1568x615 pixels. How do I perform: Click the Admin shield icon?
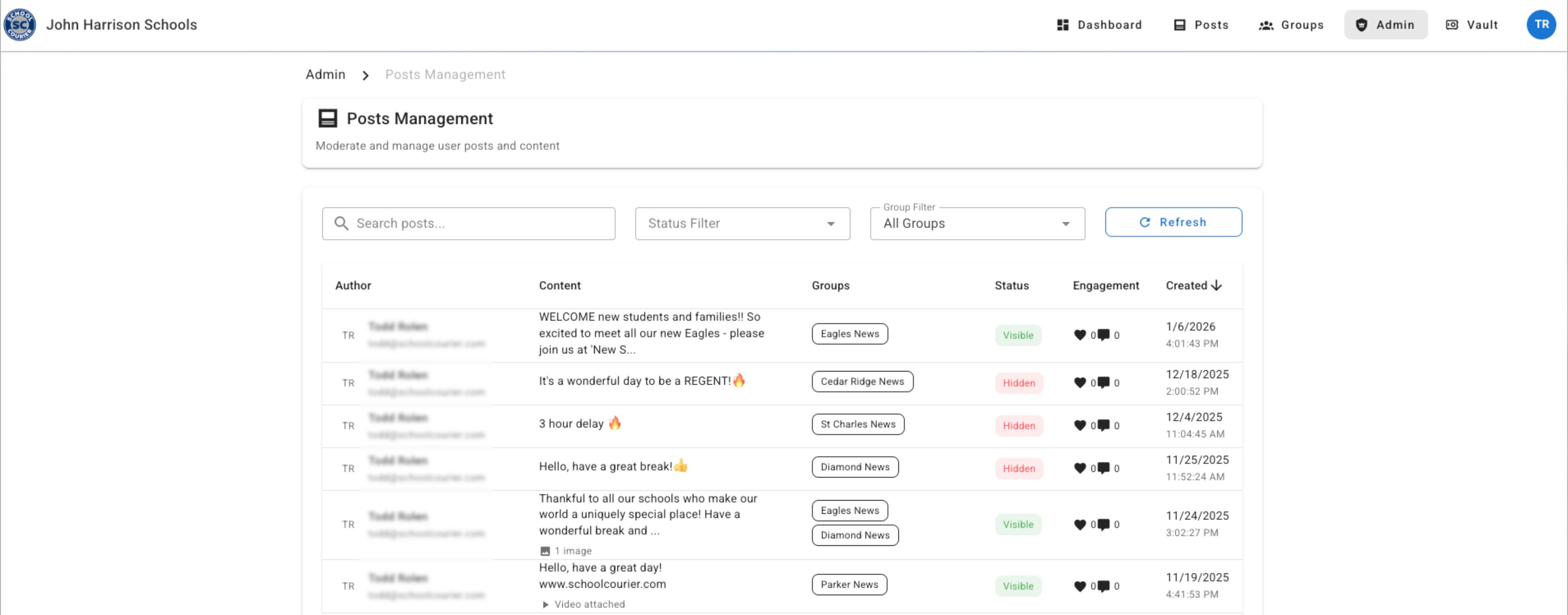1362,25
